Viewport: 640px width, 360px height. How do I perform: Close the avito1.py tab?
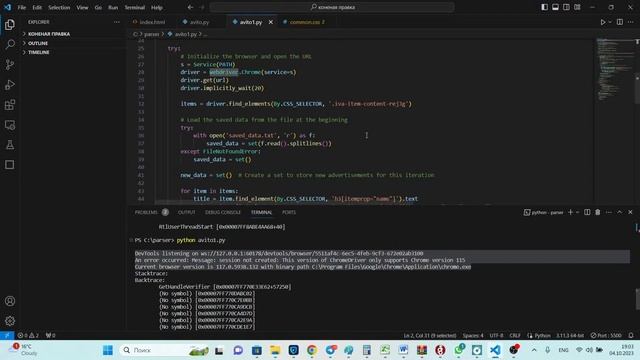point(271,22)
